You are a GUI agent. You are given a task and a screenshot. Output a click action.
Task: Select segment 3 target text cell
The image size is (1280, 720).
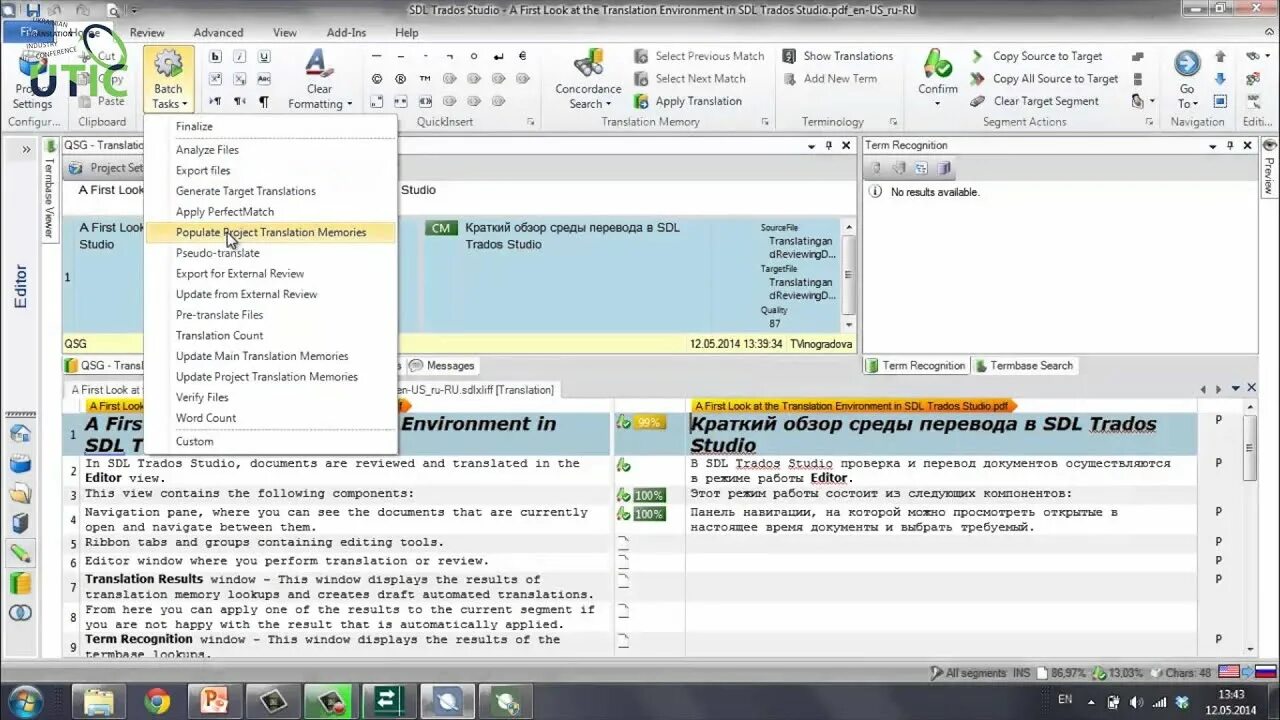click(x=940, y=494)
